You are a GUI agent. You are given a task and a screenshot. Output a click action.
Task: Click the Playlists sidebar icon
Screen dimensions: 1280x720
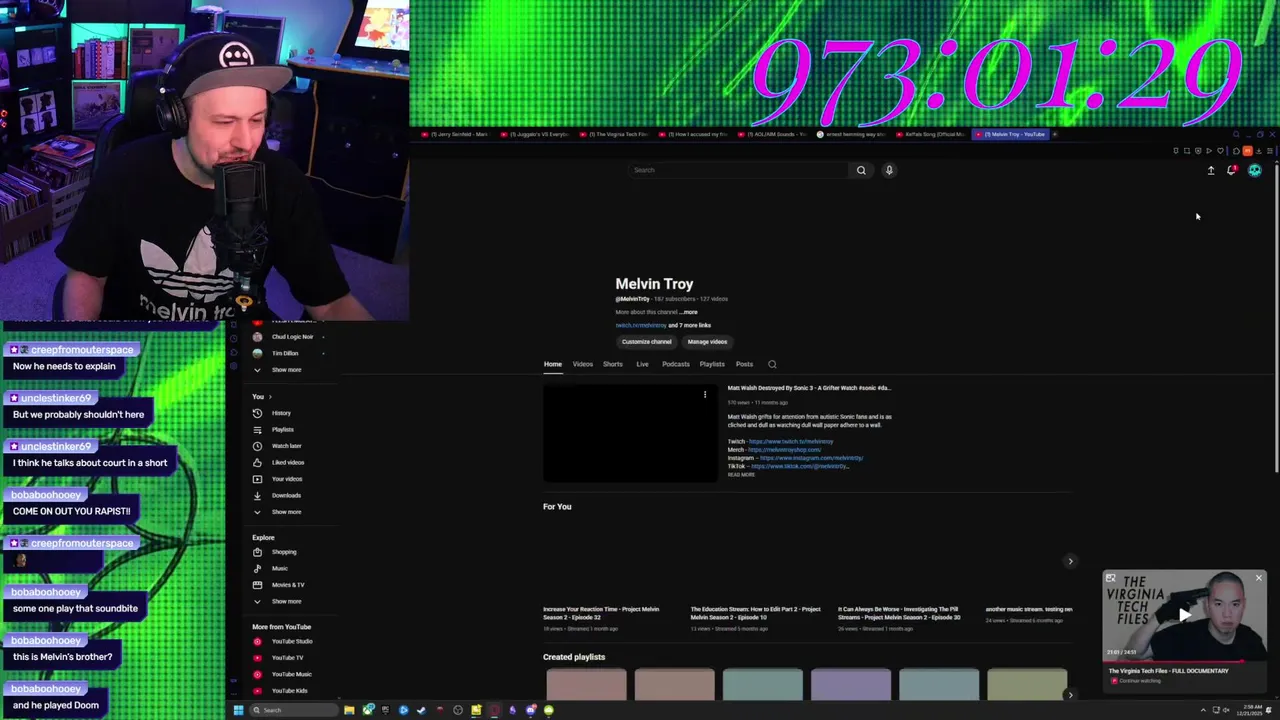(257, 429)
